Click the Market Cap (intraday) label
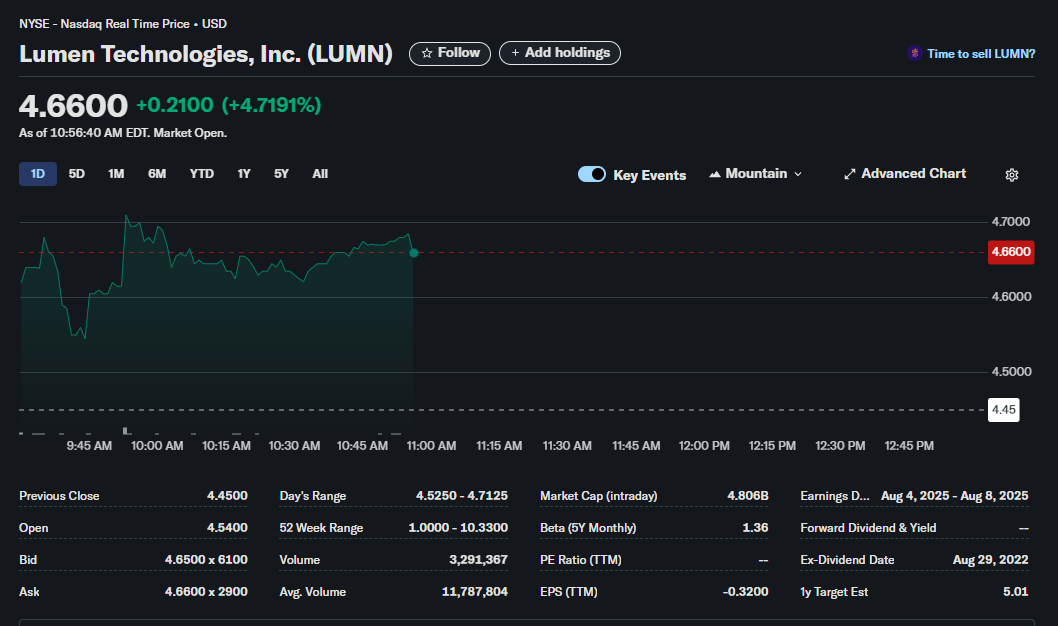This screenshot has height=626, width=1058. [x=598, y=496]
